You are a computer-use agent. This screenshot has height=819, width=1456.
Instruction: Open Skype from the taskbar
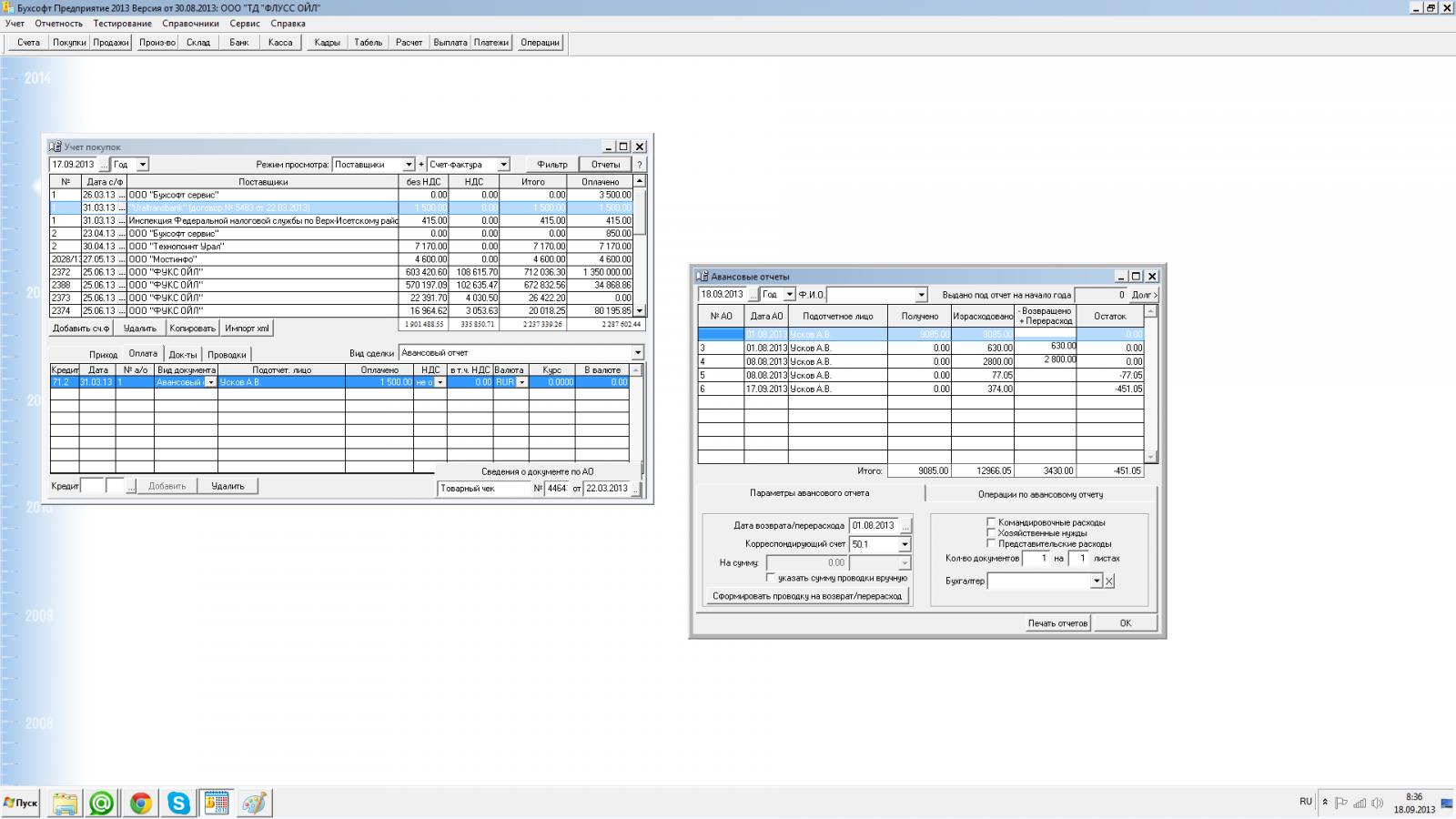click(x=178, y=803)
